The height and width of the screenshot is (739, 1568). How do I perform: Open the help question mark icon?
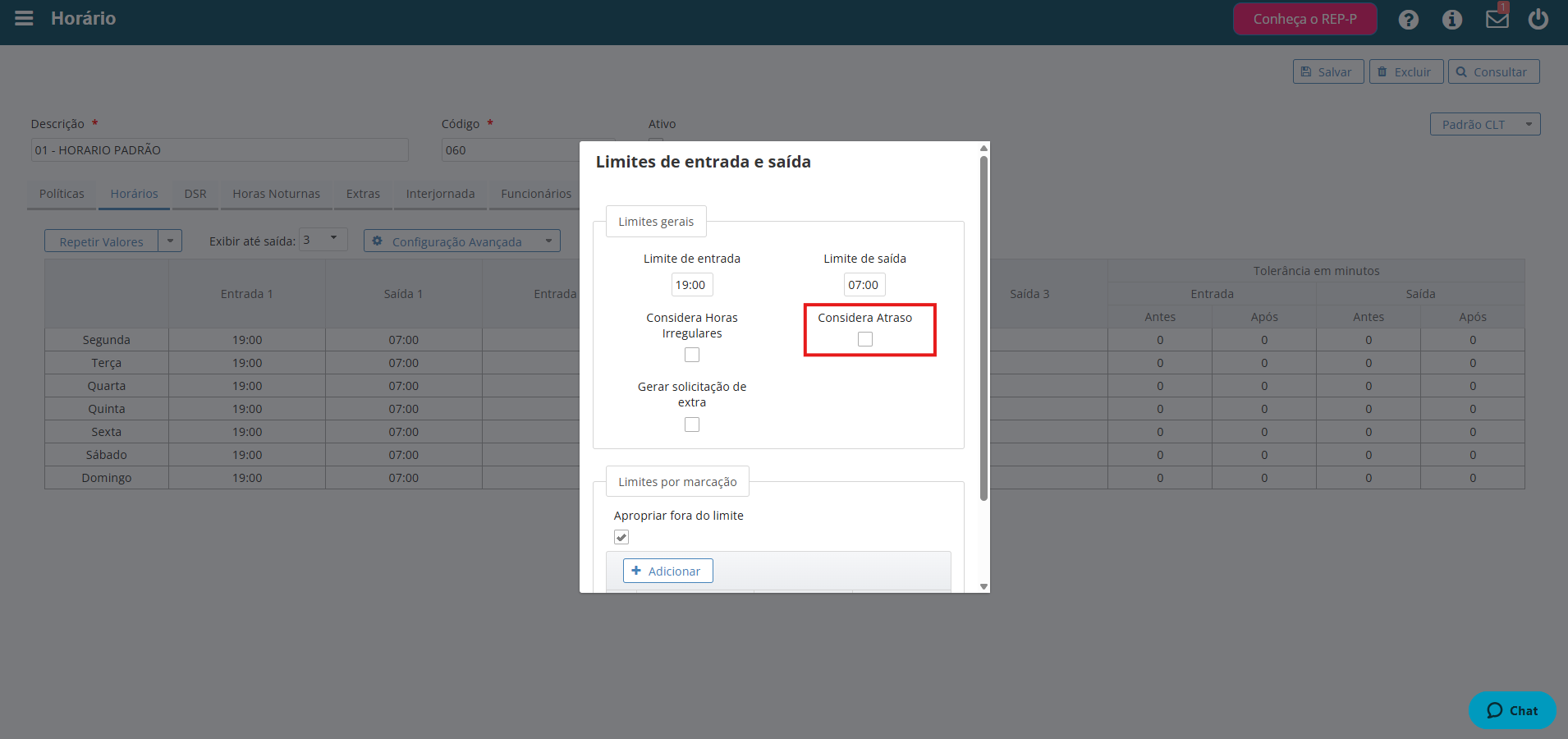(x=1409, y=20)
